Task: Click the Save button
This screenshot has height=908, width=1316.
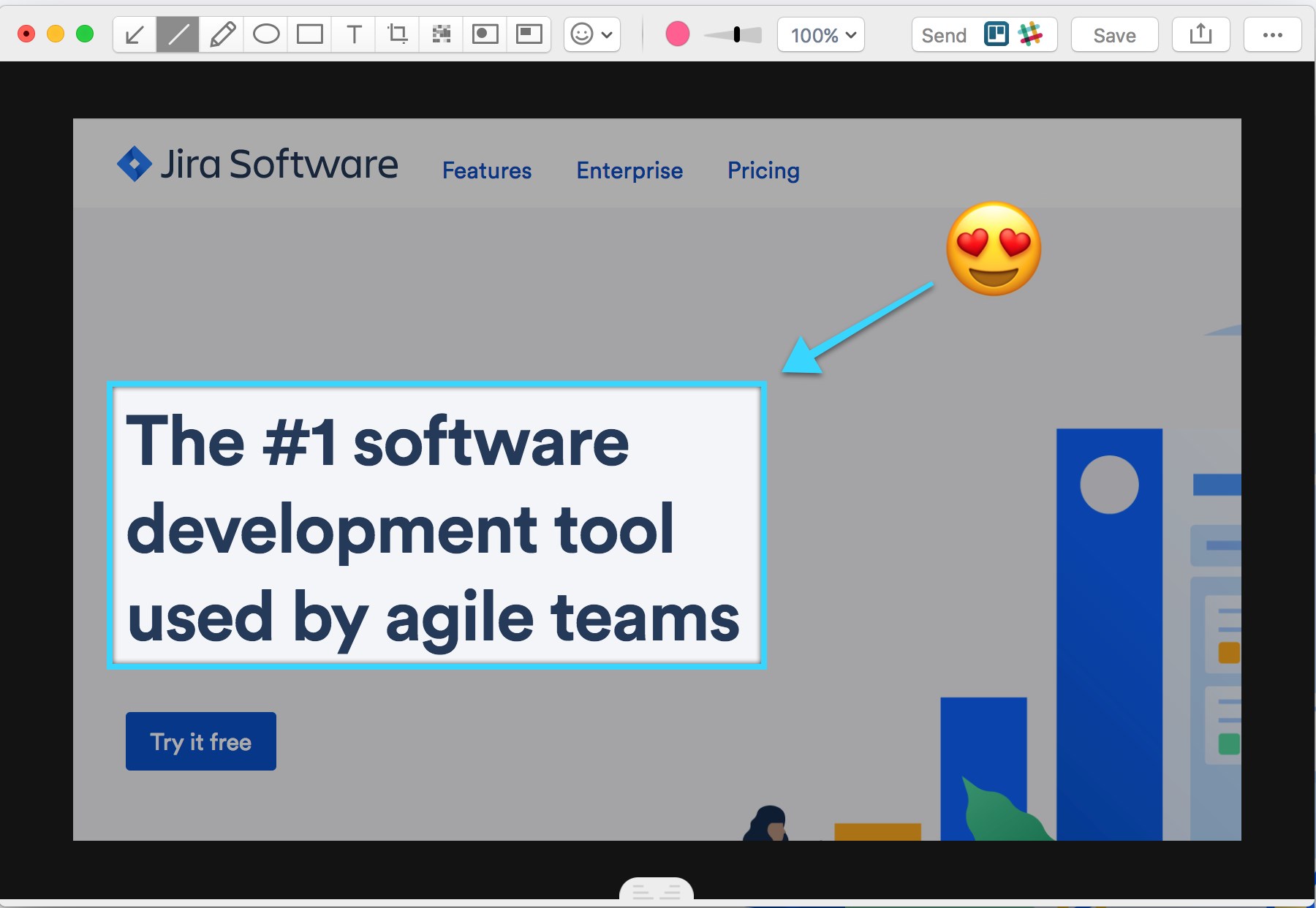Action: (1114, 35)
